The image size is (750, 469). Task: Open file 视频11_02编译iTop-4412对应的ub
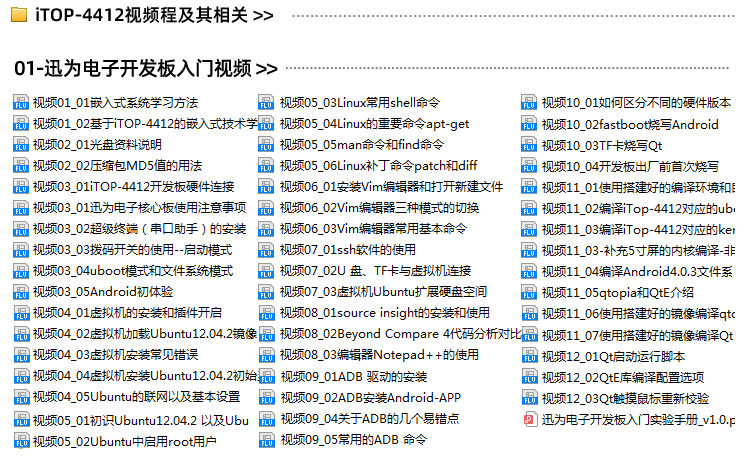tap(639, 208)
